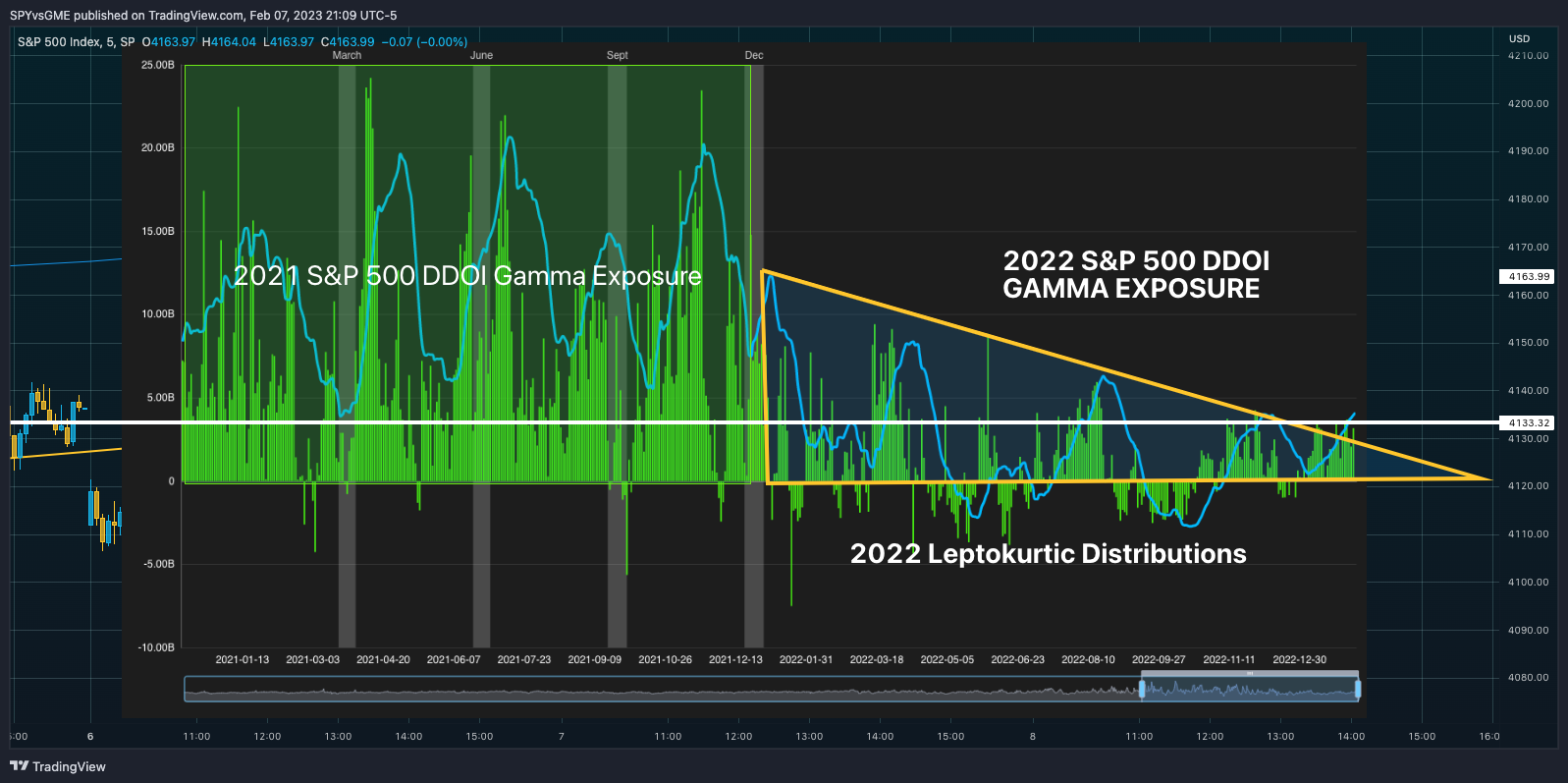The image size is (1568, 783).
Task: Click the 2022-03-18 date label
Action: pos(877,659)
